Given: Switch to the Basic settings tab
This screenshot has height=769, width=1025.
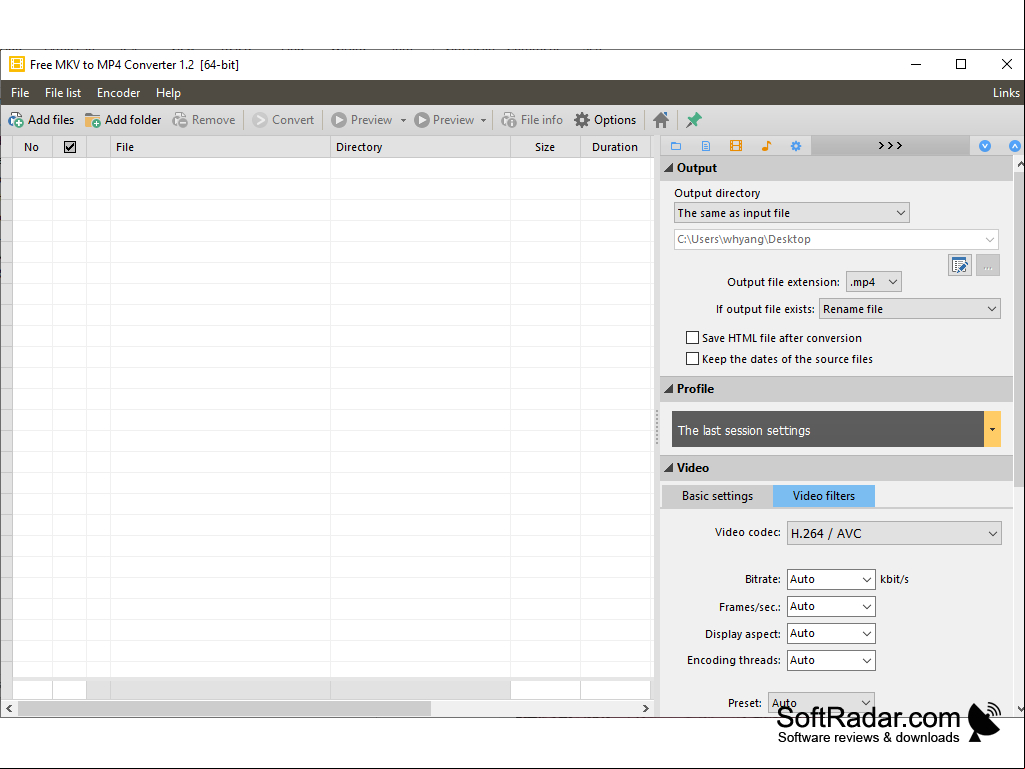Looking at the screenshot, I should point(717,496).
